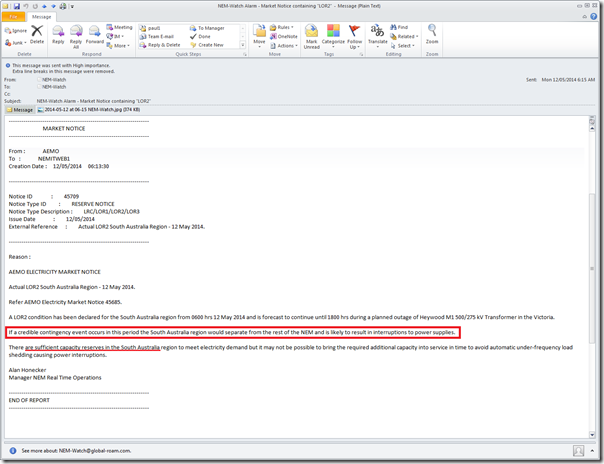Mark the message as Unread
Screen dimensions: 604x464
tap(311, 37)
